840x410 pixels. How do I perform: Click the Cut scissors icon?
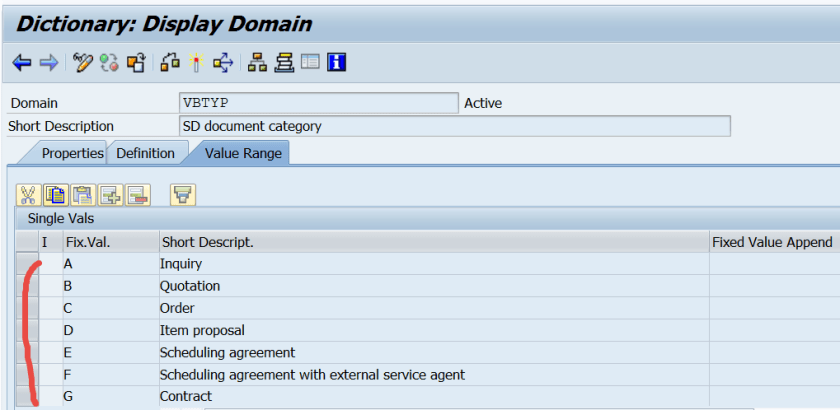(28, 195)
